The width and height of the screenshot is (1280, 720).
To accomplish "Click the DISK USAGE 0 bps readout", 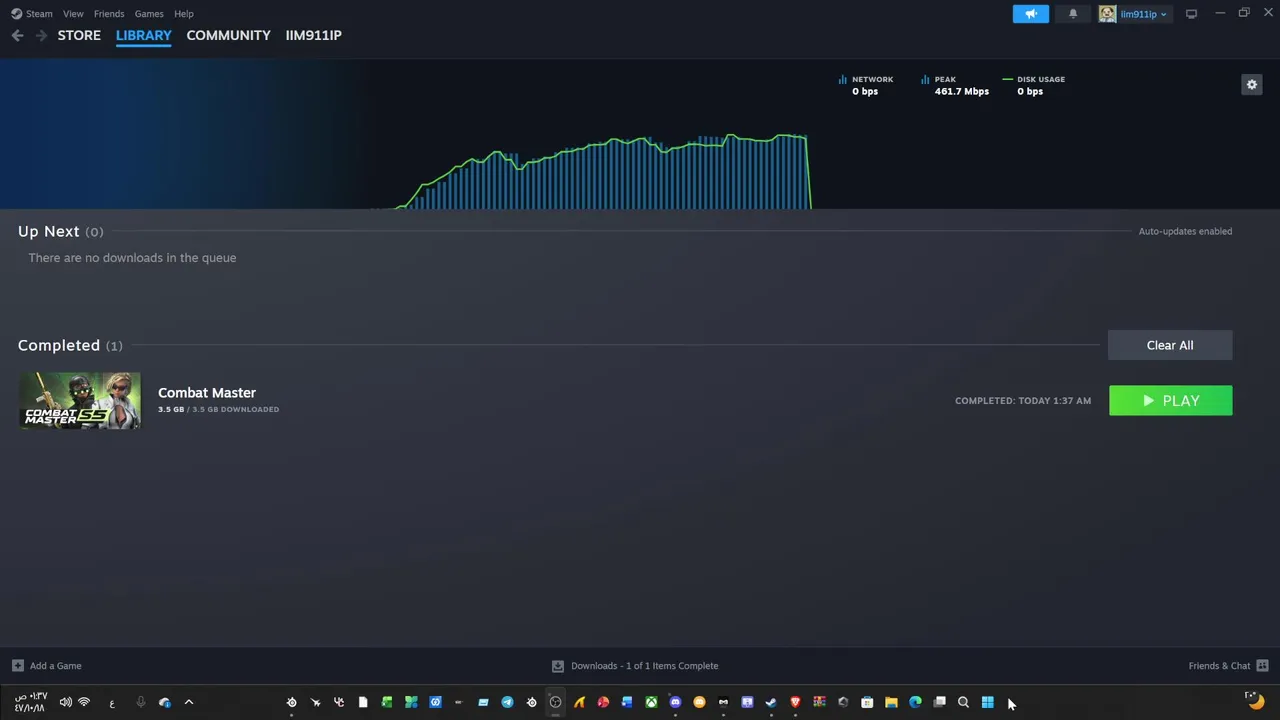I will (x=1034, y=85).
